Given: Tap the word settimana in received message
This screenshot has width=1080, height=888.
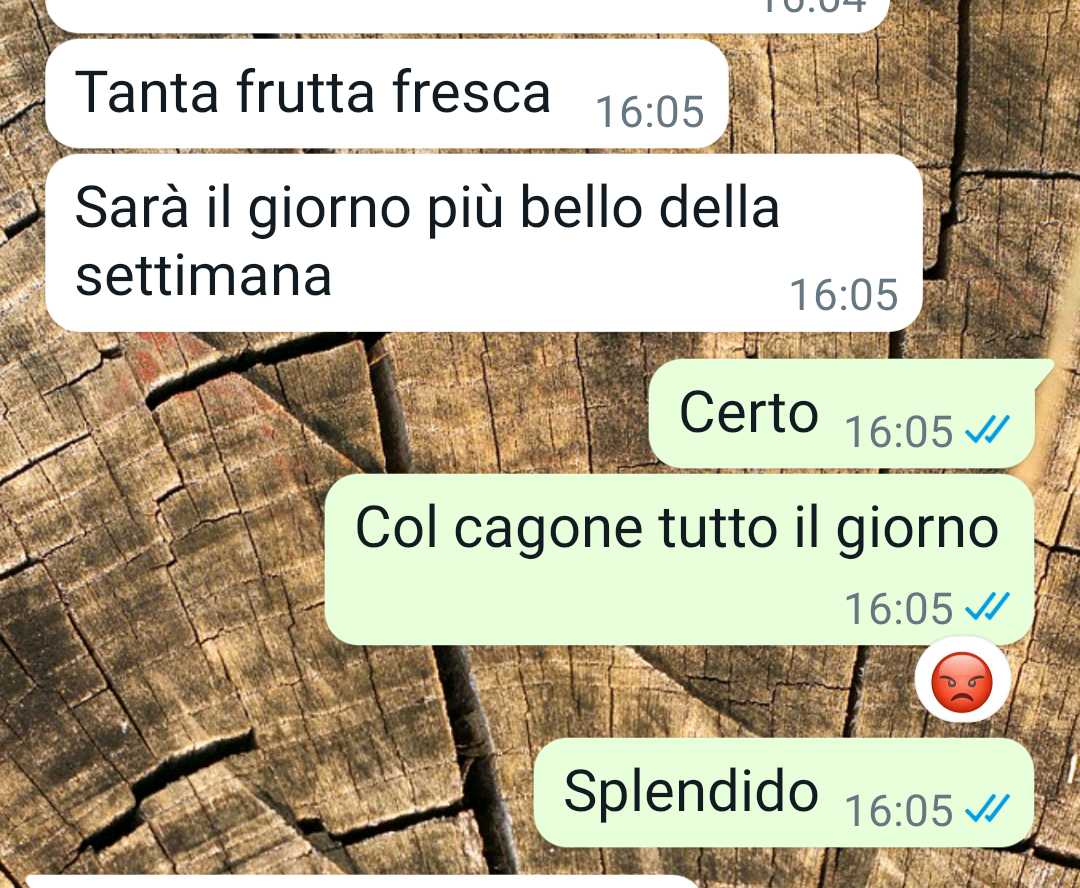Looking at the screenshot, I should (204, 276).
